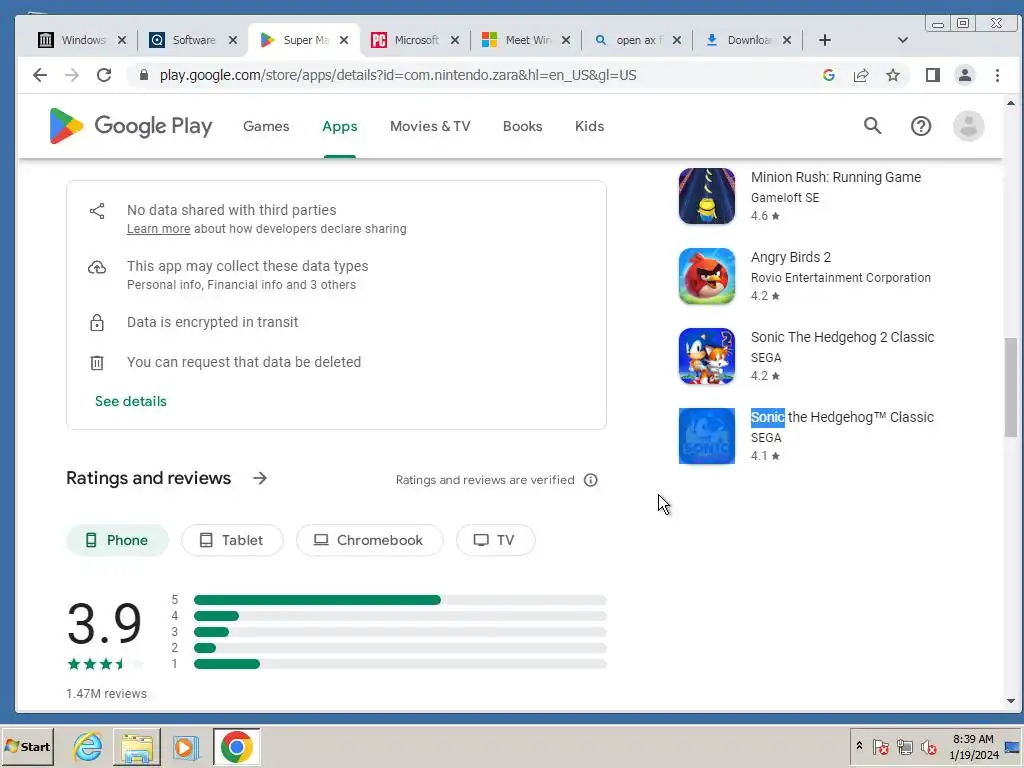Reload the page with refresh icon

point(104,75)
